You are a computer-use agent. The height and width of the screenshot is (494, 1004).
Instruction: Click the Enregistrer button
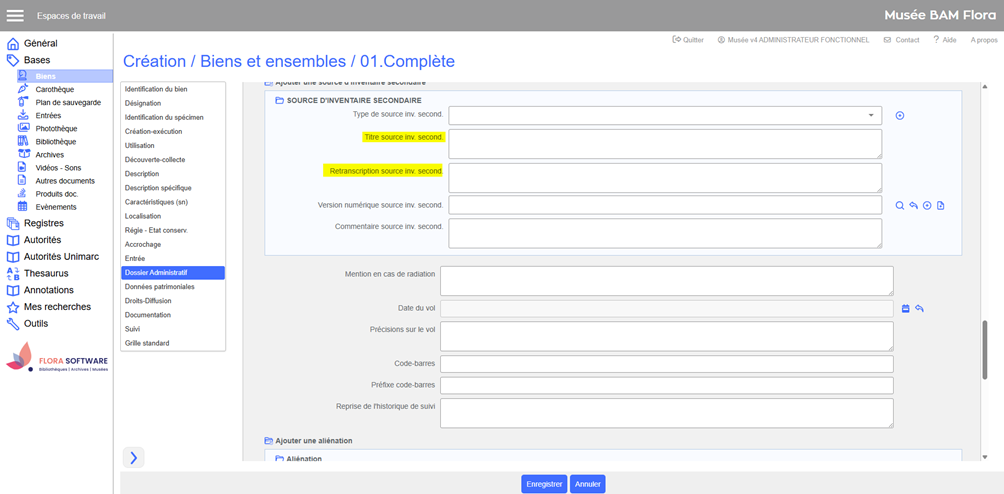tap(544, 484)
